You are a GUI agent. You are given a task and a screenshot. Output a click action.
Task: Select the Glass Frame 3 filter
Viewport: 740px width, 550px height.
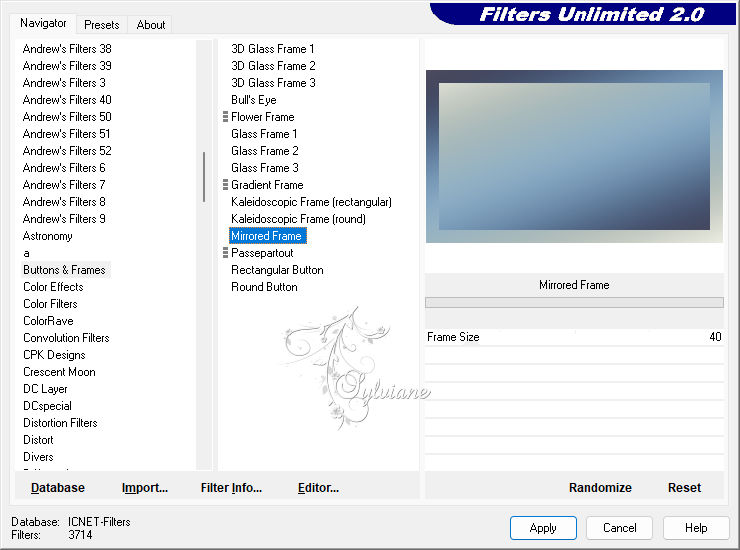[265, 168]
